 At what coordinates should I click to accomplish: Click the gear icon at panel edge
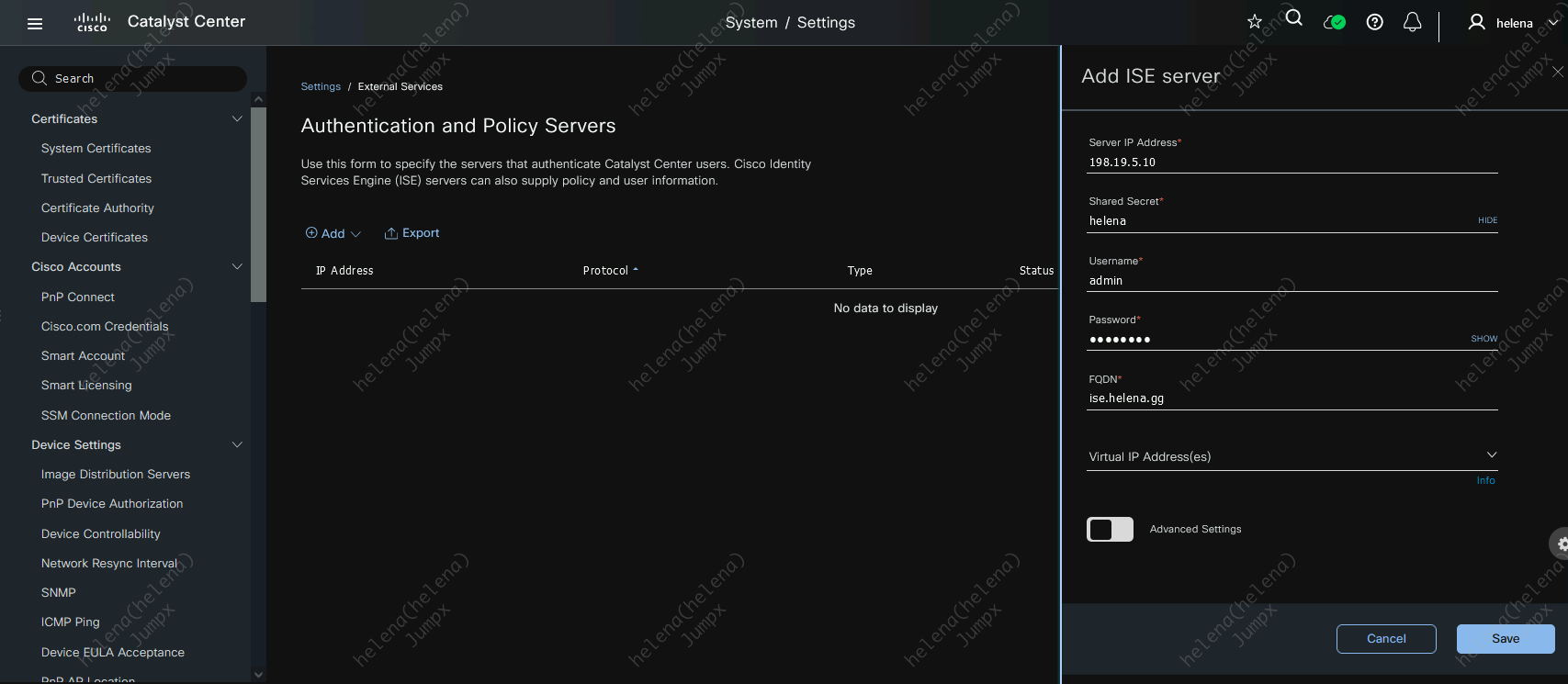(x=1560, y=544)
